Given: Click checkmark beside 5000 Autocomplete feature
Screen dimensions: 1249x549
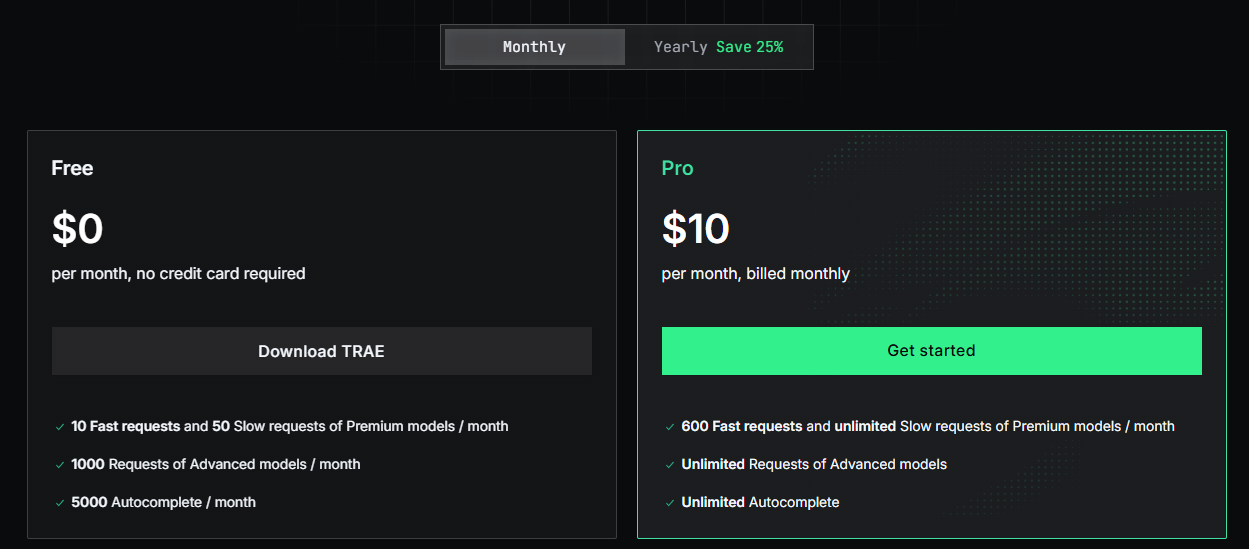Looking at the screenshot, I should pos(60,503).
